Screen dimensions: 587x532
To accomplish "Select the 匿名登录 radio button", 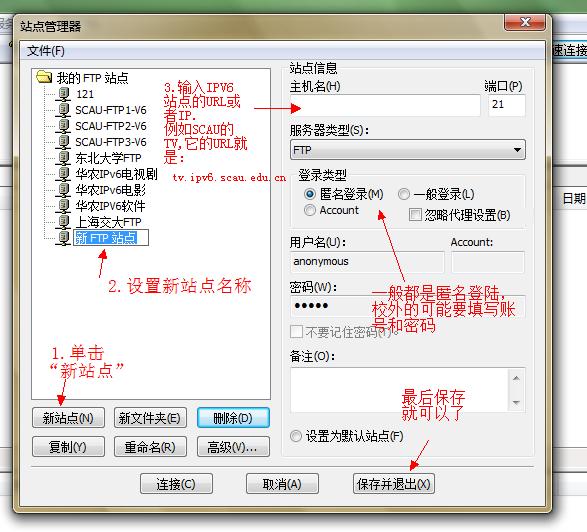I will tap(310, 194).
